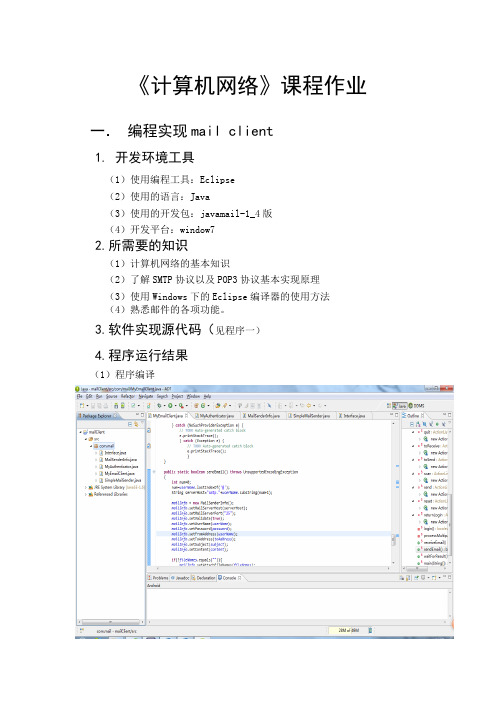Click the mailInfo.setFromAddress highlighted code line
Image resolution: width=496 pixels, height=702 pixels.
click(x=204, y=534)
